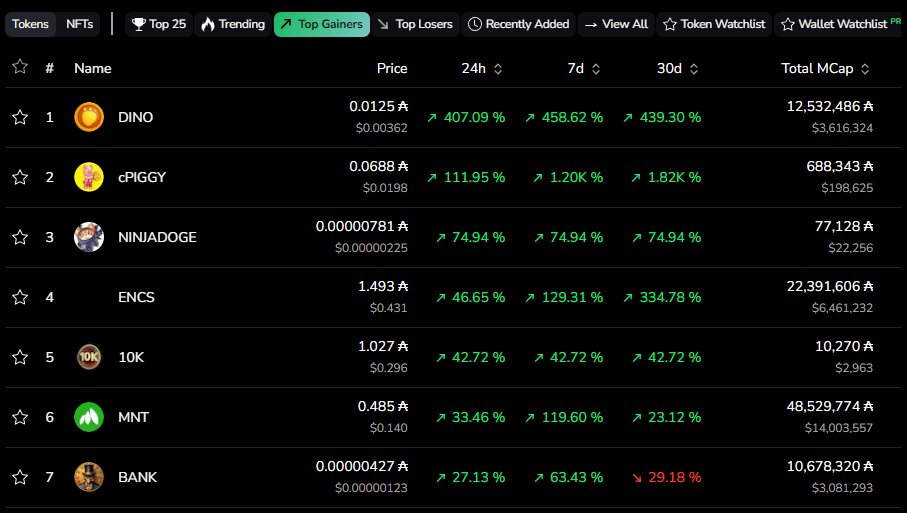Image resolution: width=907 pixels, height=513 pixels.
Task: Click MNT market cap 48,529,774
Action: pyautogui.click(x=830, y=407)
